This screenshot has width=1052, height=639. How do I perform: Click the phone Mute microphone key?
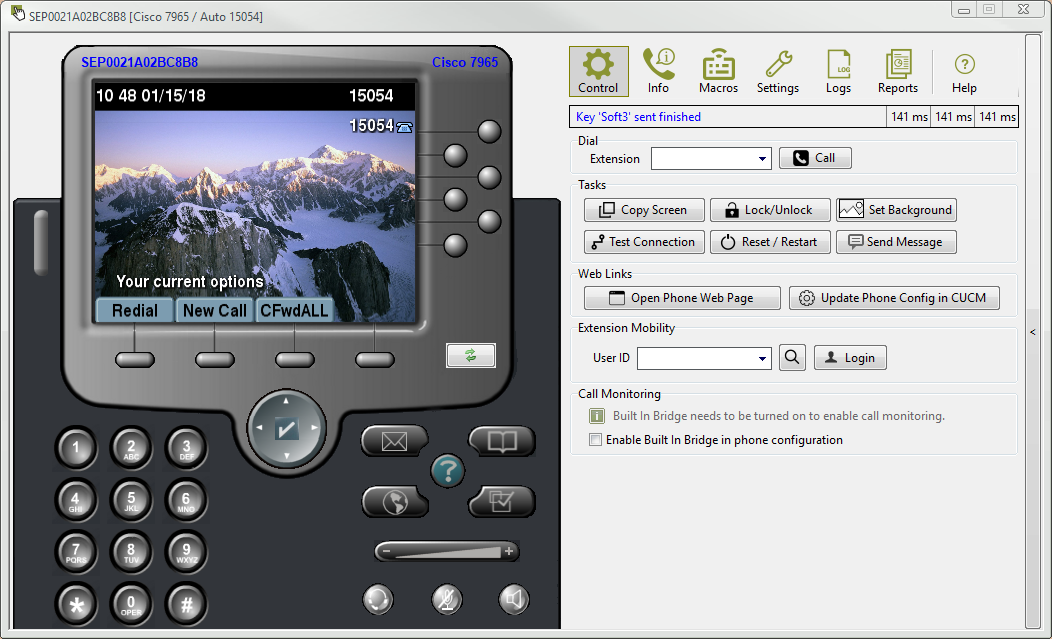point(446,599)
